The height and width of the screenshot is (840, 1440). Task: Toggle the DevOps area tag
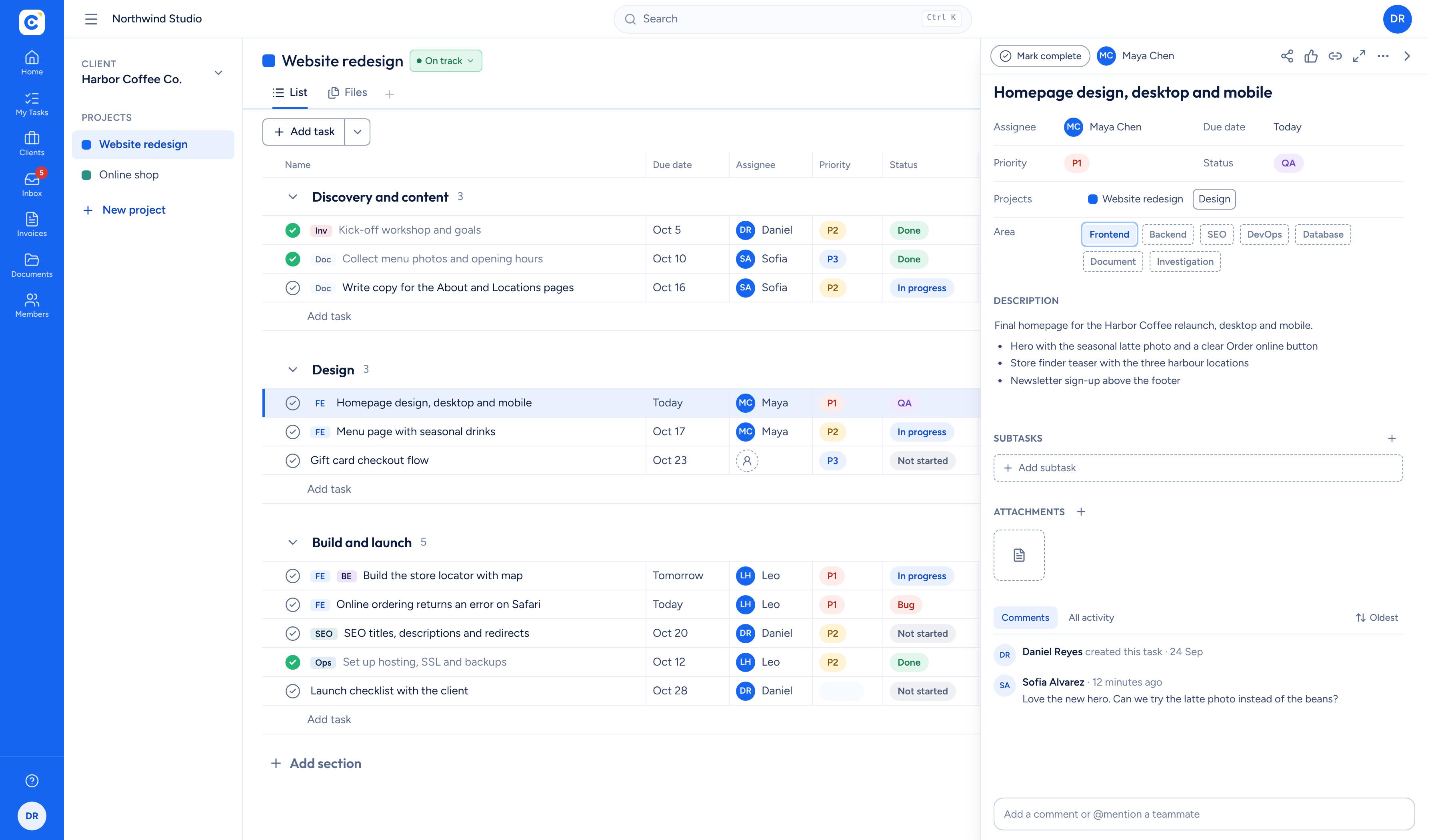pyautogui.click(x=1264, y=234)
